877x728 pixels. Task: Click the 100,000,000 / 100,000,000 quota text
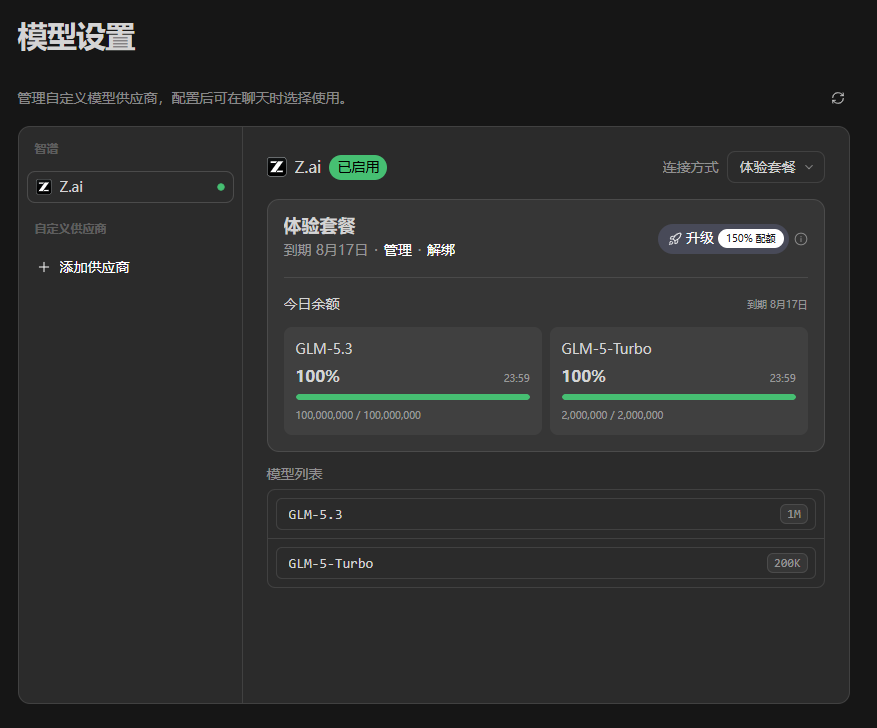[358, 415]
